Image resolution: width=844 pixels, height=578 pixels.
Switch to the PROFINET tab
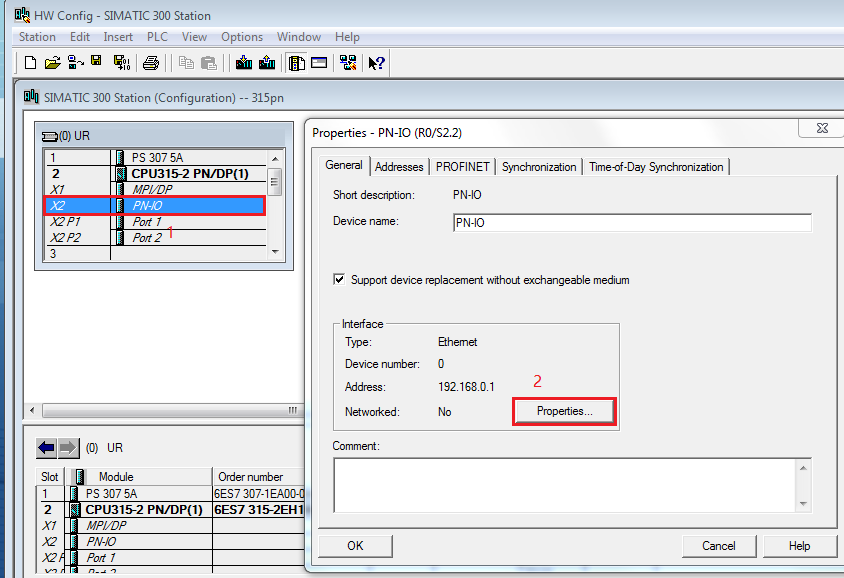pyautogui.click(x=462, y=167)
